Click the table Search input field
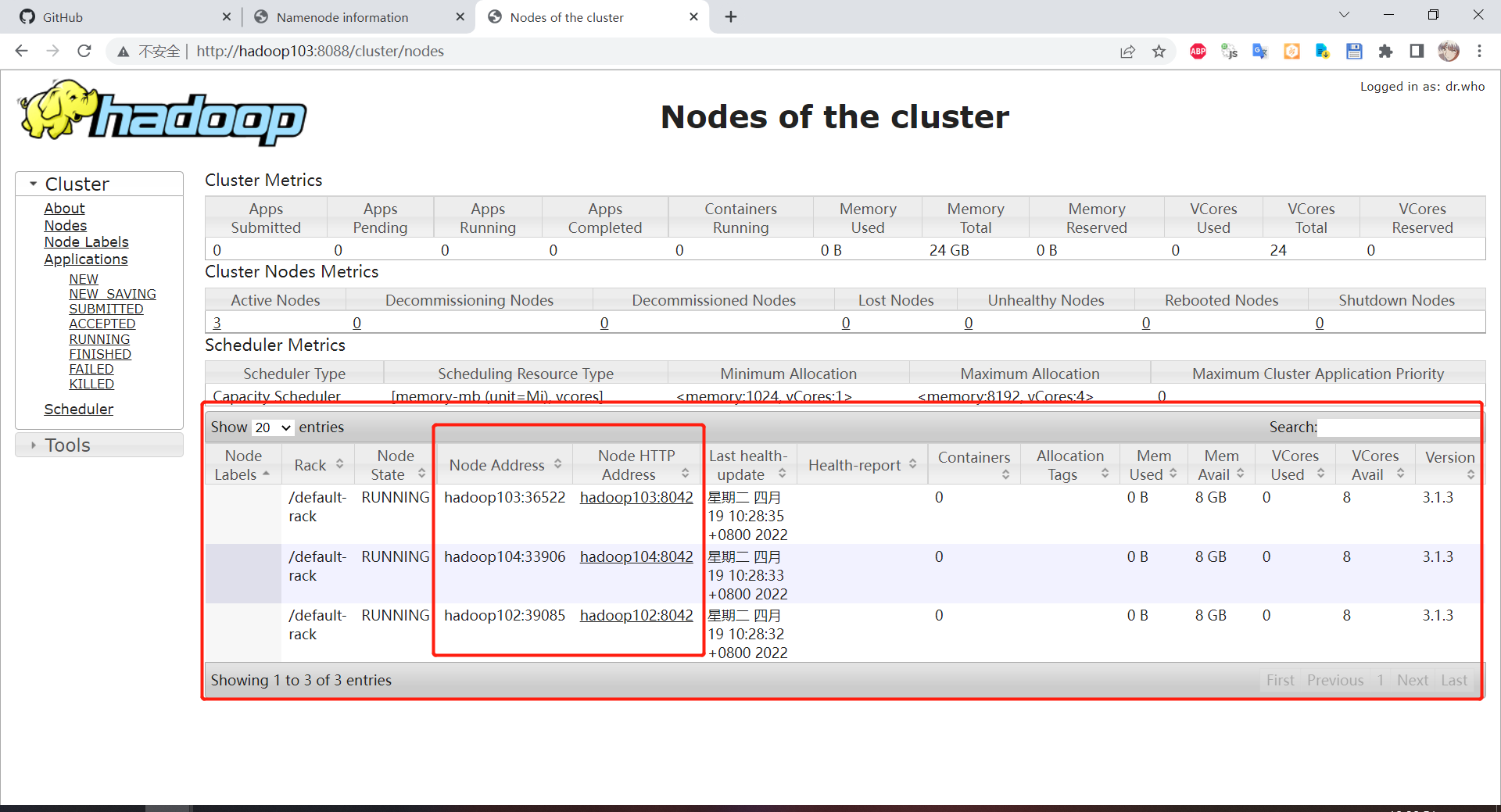 pyautogui.click(x=1399, y=427)
